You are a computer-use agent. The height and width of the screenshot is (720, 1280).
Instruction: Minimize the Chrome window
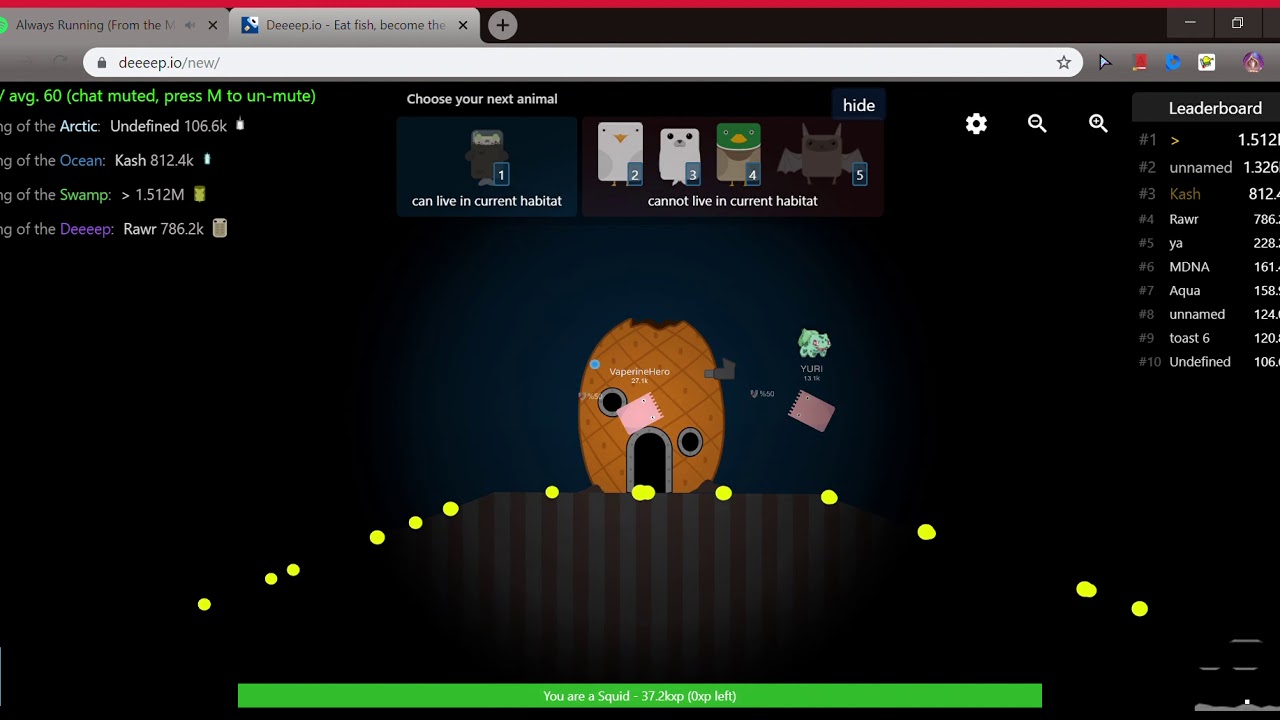[1190, 22]
